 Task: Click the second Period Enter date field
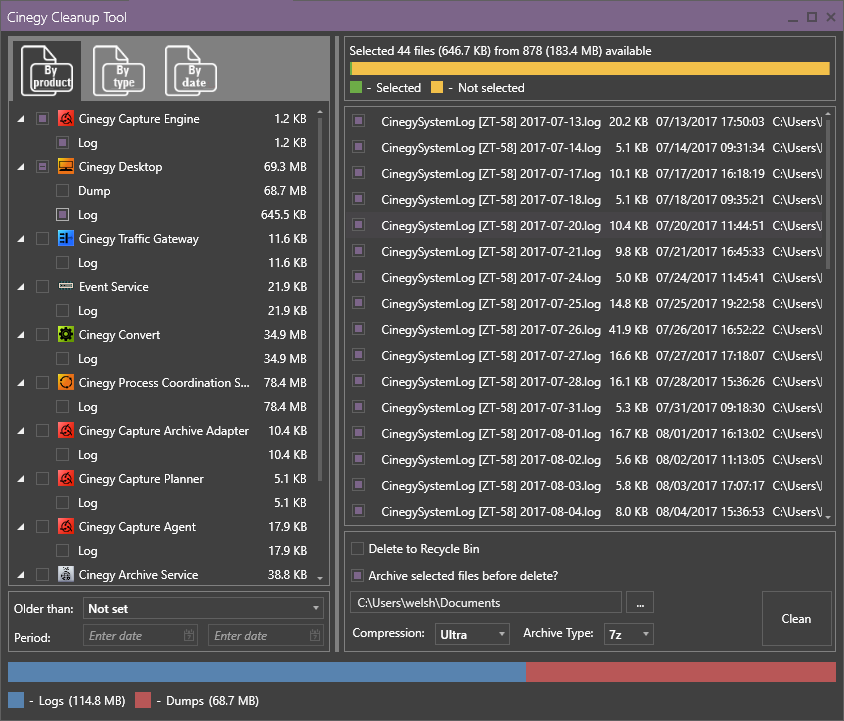266,635
